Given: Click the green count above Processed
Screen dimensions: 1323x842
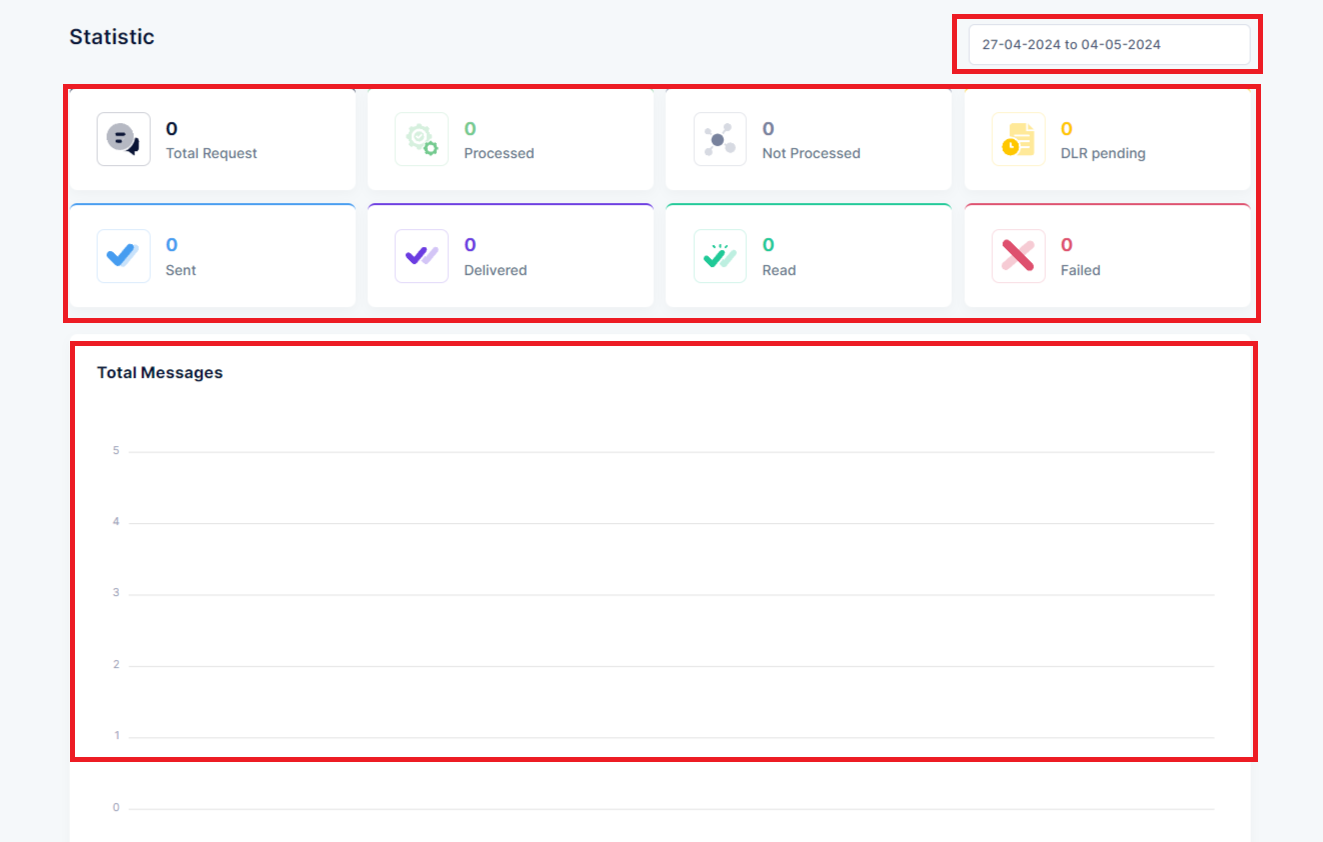Looking at the screenshot, I should click(470, 129).
